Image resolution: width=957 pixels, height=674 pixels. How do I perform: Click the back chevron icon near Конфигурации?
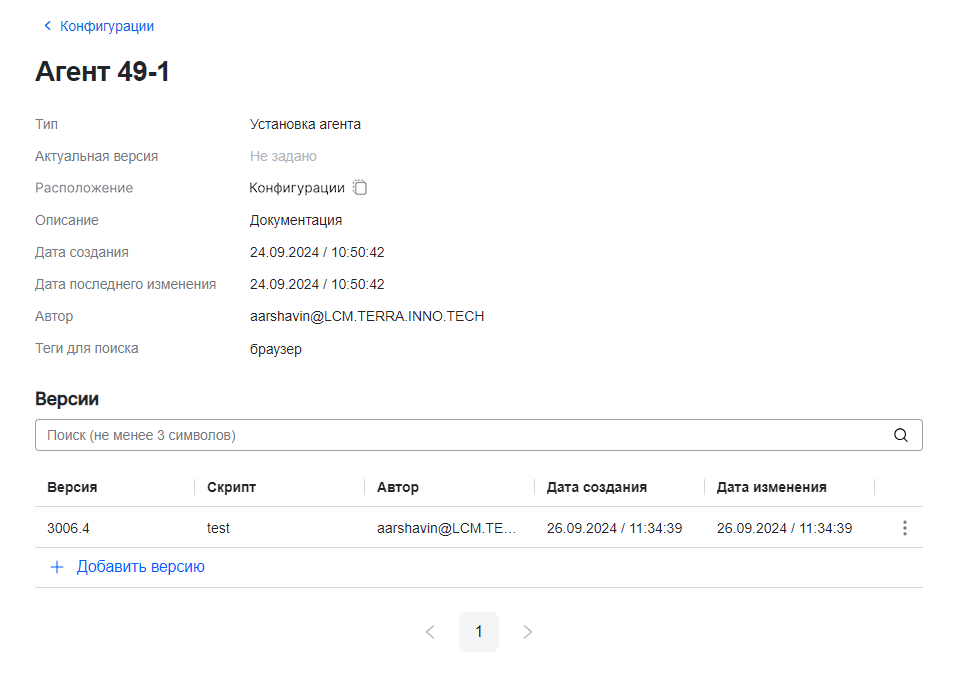coord(47,25)
